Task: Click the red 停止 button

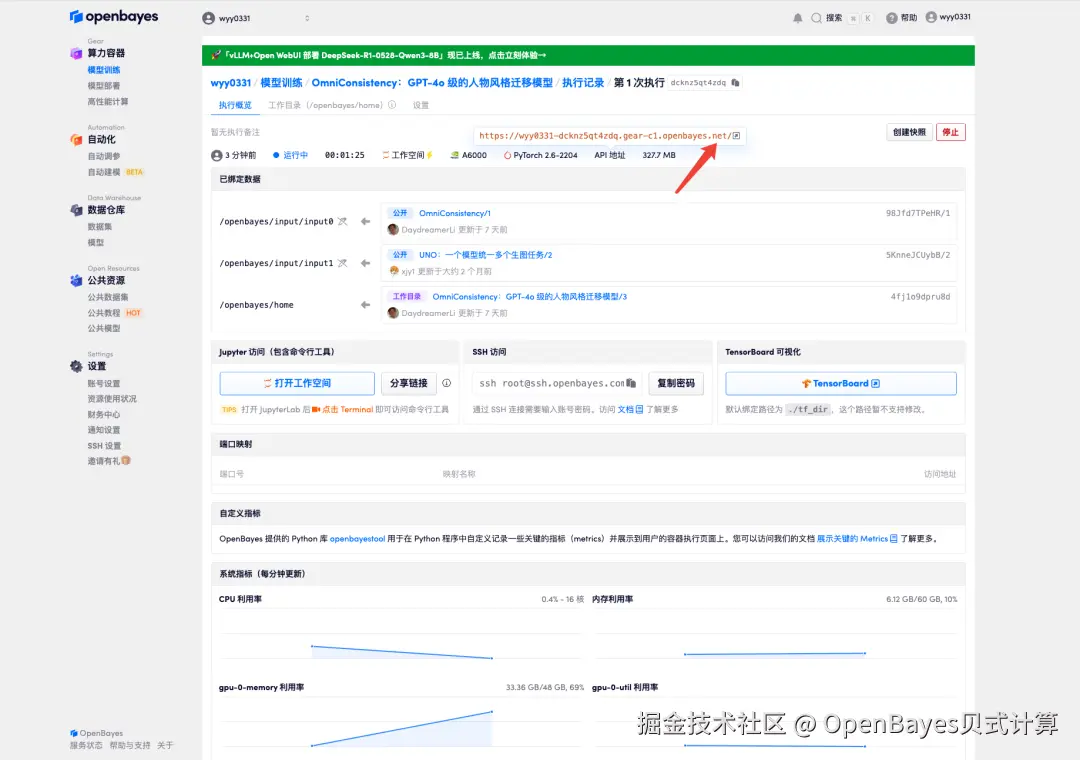Action: click(951, 132)
